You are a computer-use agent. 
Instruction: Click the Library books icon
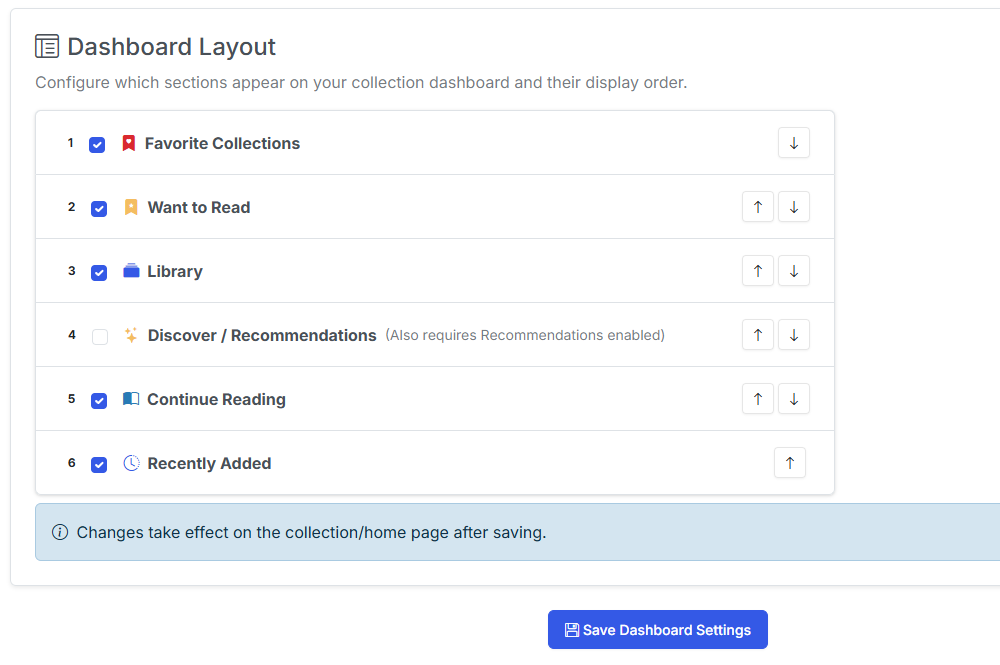[130, 270]
